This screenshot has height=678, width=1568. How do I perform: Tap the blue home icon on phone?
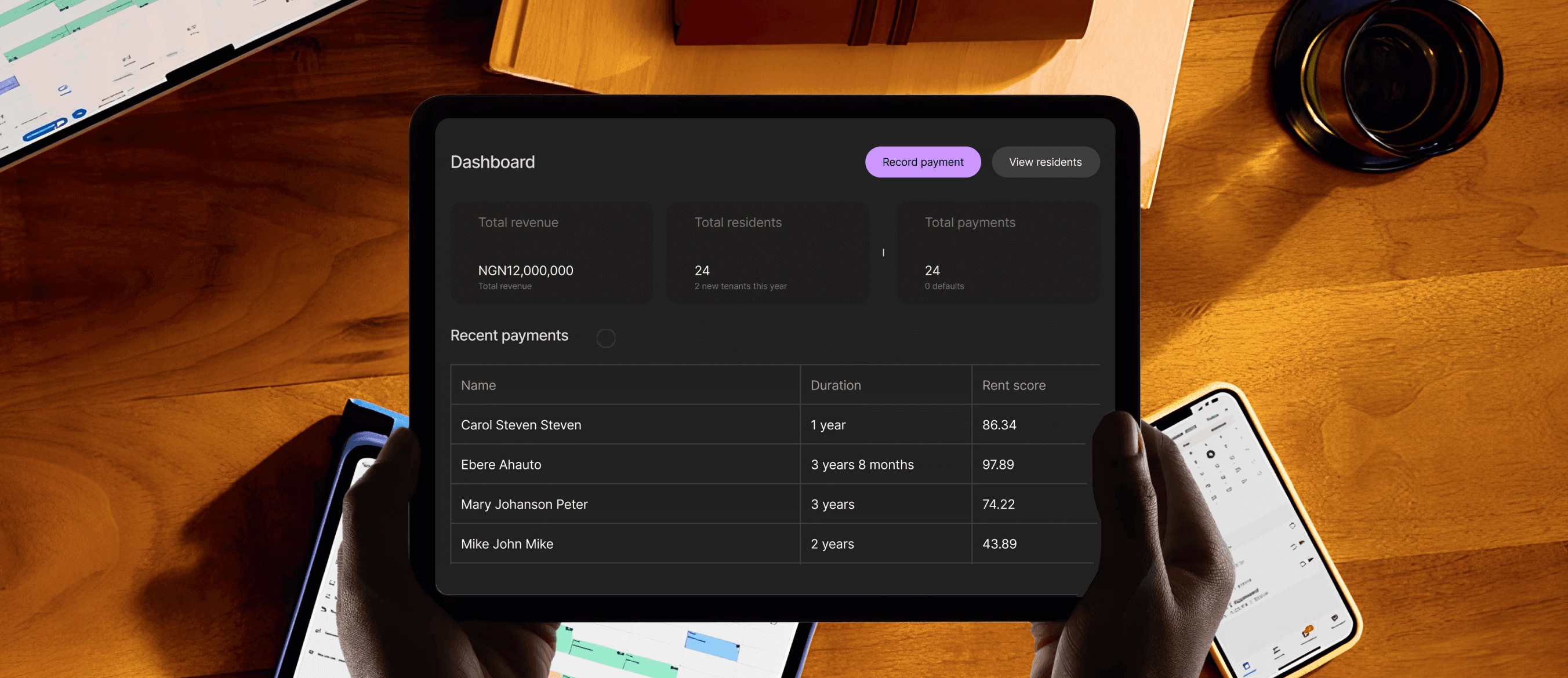(1246, 666)
